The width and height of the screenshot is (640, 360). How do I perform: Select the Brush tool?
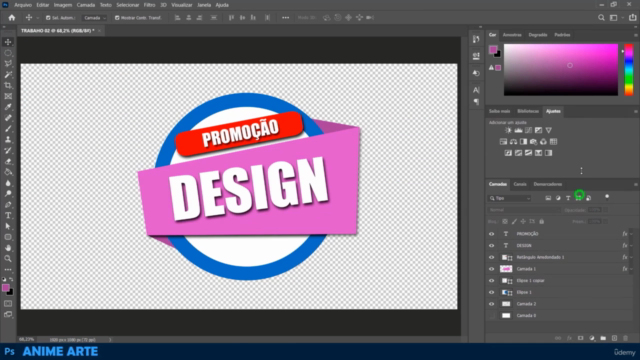pyautogui.click(x=8, y=129)
